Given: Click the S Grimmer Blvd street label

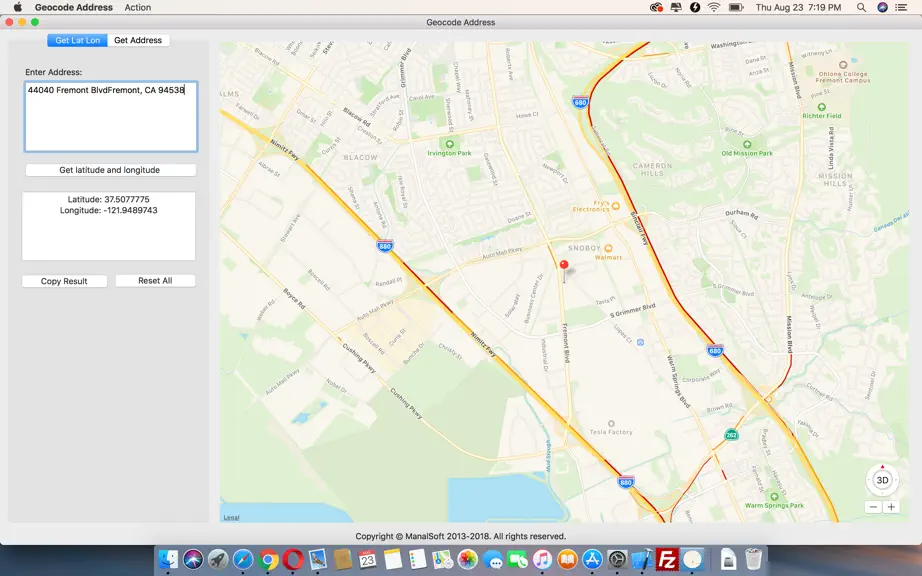Looking at the screenshot, I should click(x=633, y=311).
